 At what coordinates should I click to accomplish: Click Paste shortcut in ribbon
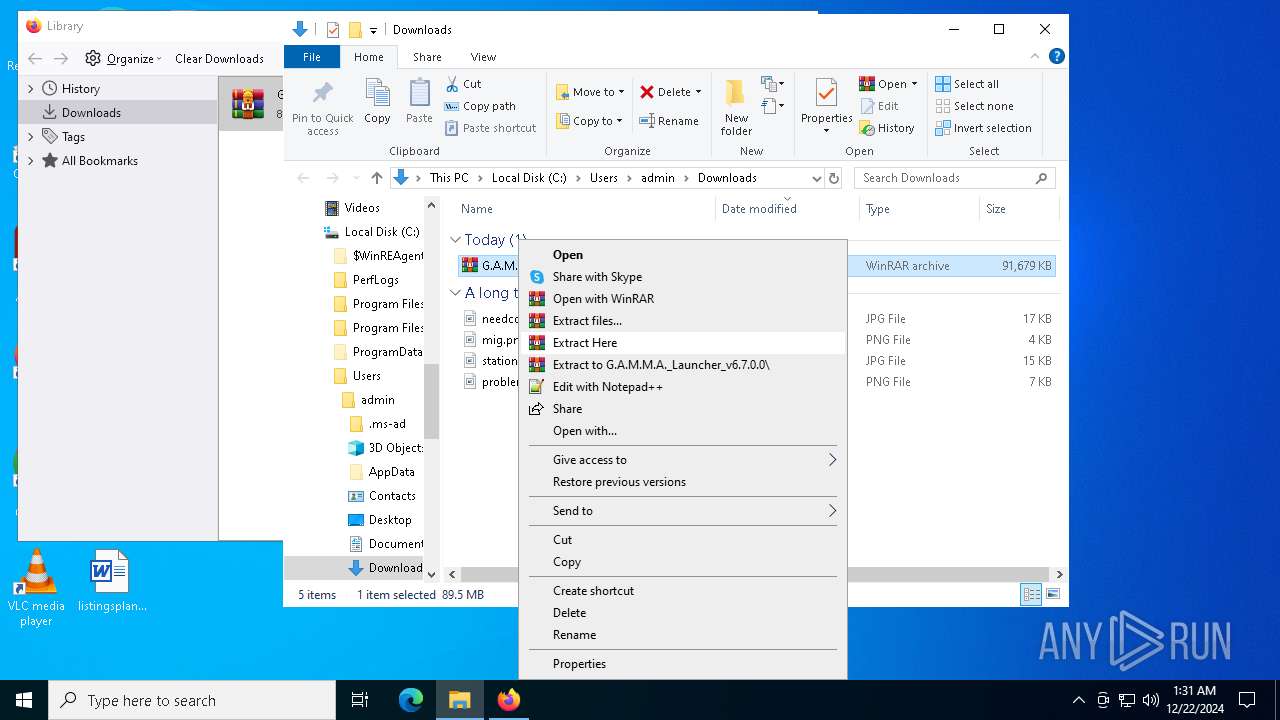tap(491, 128)
